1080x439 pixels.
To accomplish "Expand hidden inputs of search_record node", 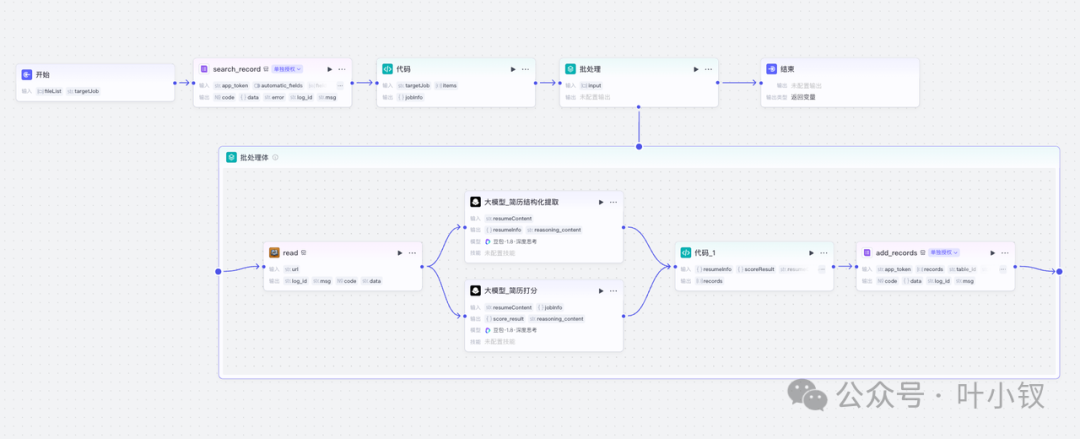I will [340, 85].
